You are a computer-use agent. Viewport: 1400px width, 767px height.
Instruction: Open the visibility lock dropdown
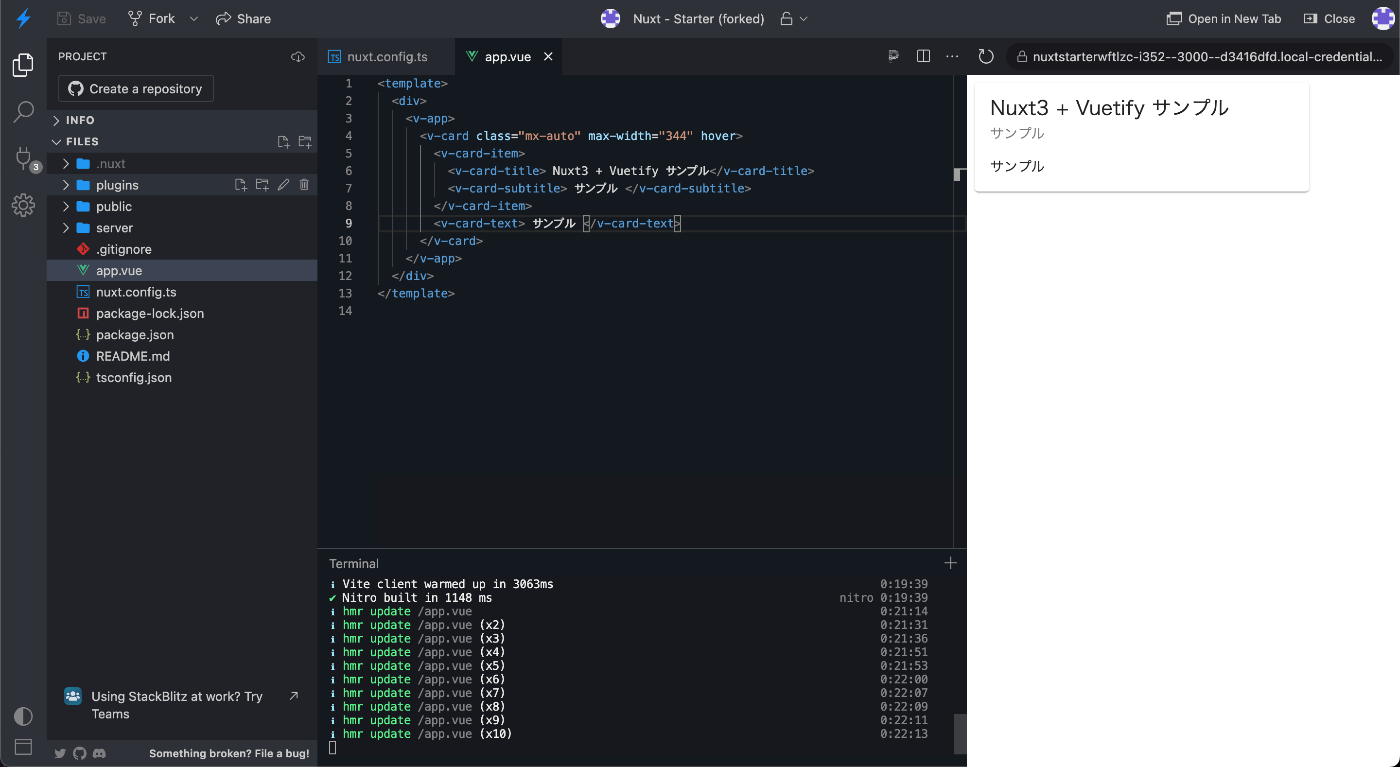pos(793,18)
